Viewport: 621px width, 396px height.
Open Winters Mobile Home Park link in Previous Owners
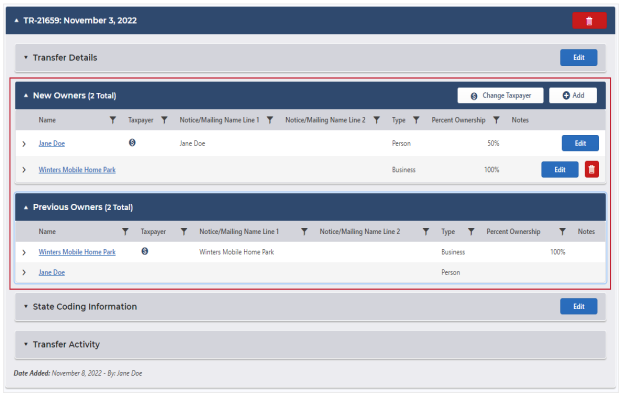pos(77,252)
